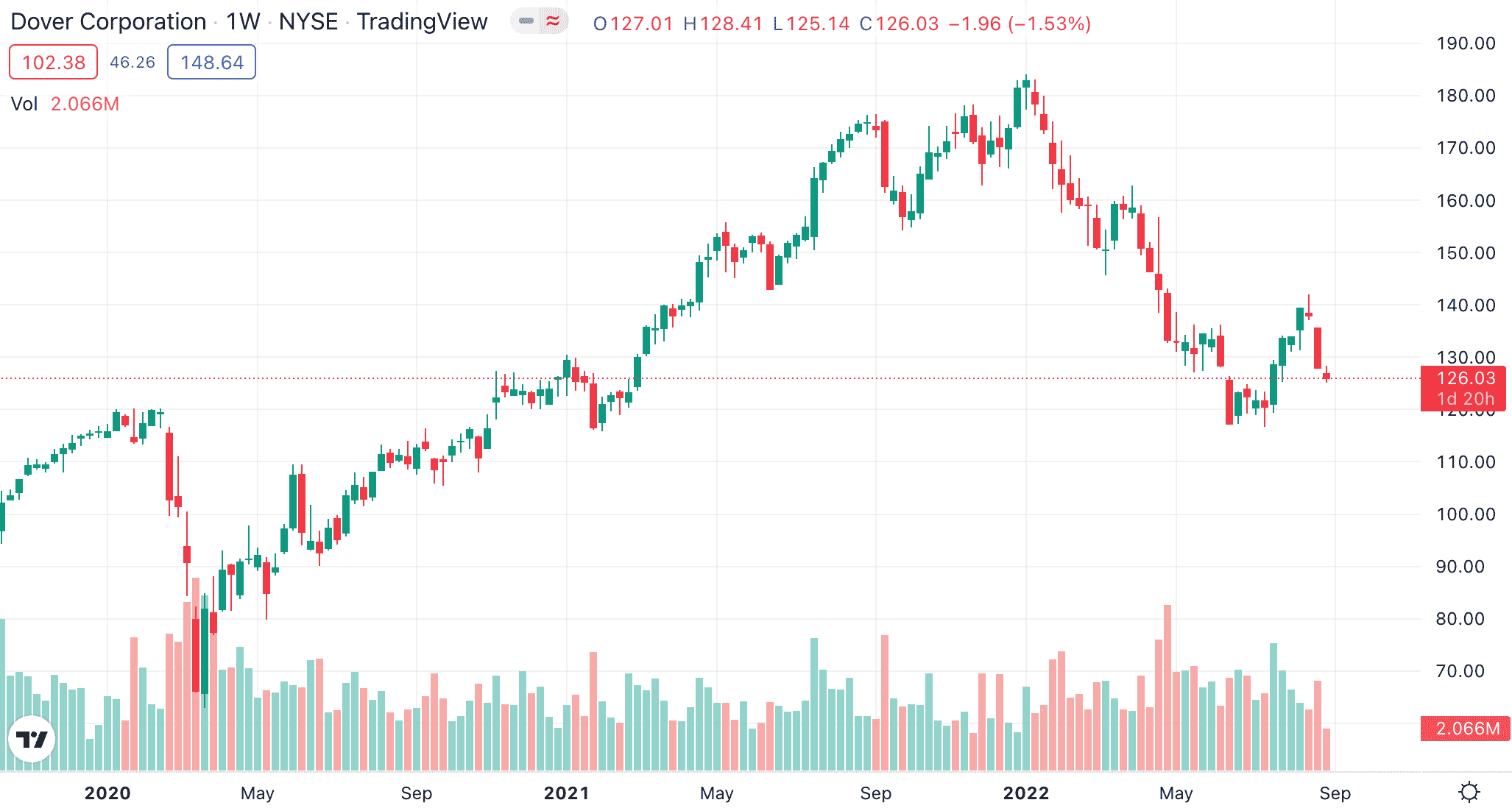Click the 140.00 price axis label
Screen dimensions: 1512x811
[x=1466, y=305]
